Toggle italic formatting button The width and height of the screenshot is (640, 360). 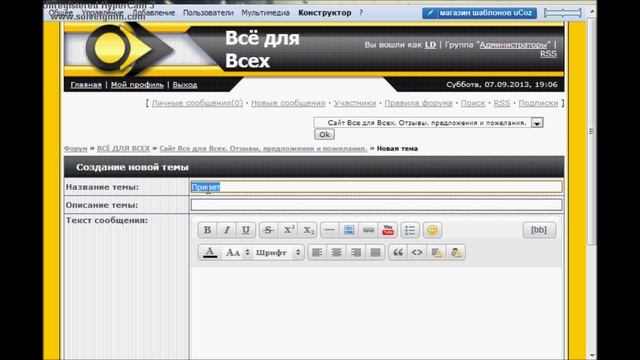coord(227,230)
